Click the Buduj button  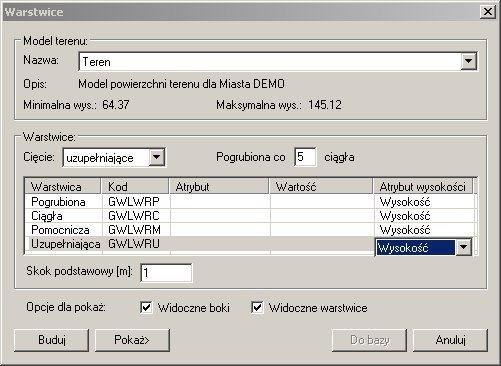[51, 340]
